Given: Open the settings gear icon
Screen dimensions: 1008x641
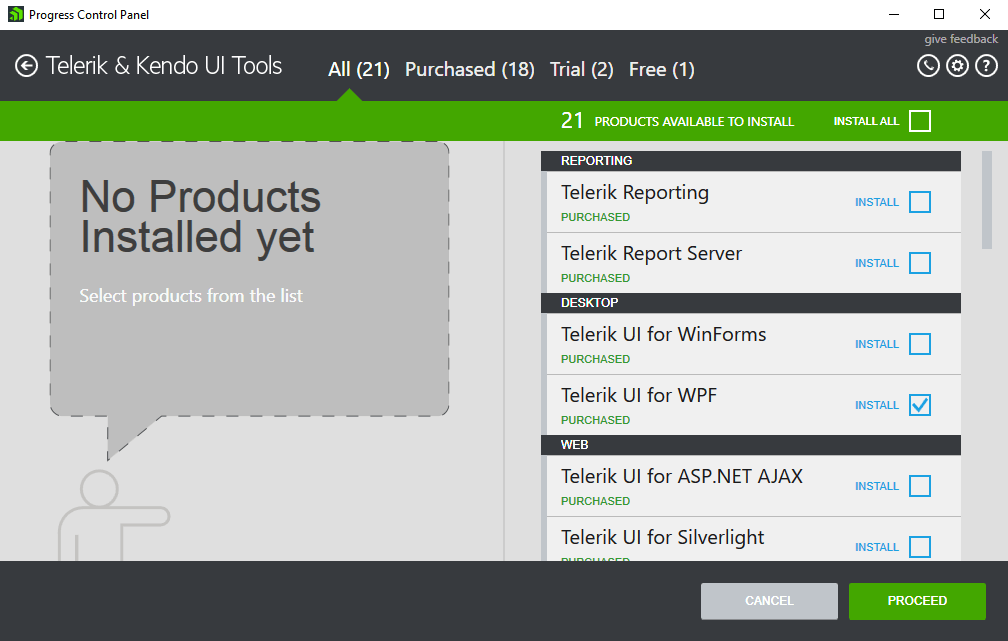Looking at the screenshot, I should click(957, 65).
